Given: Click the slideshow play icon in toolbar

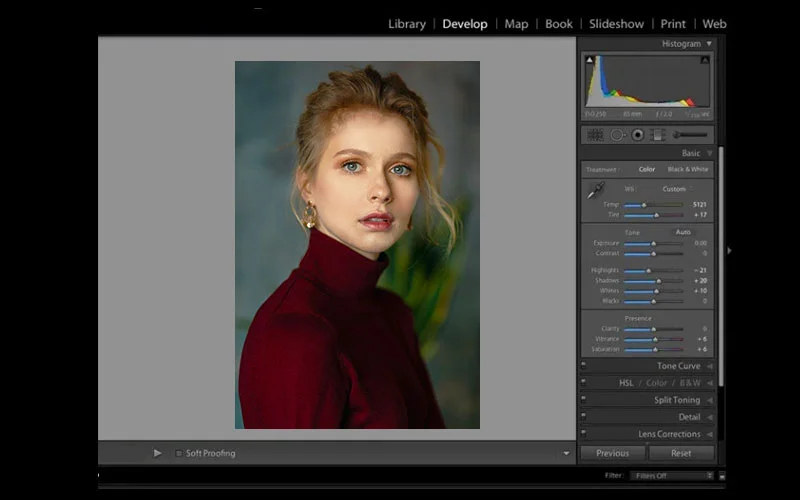Looking at the screenshot, I should [x=157, y=453].
